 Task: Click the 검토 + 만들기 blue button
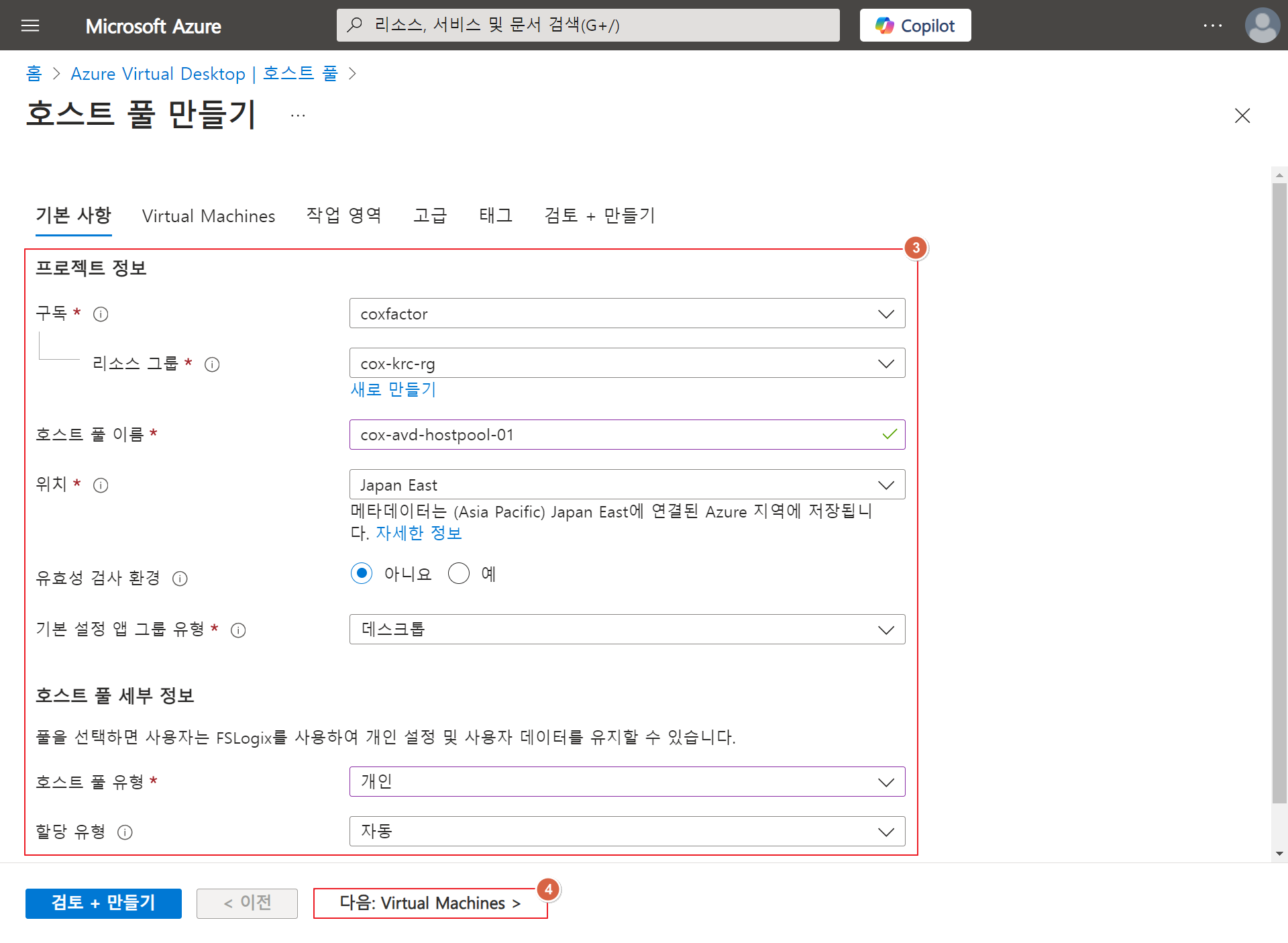coord(103,903)
